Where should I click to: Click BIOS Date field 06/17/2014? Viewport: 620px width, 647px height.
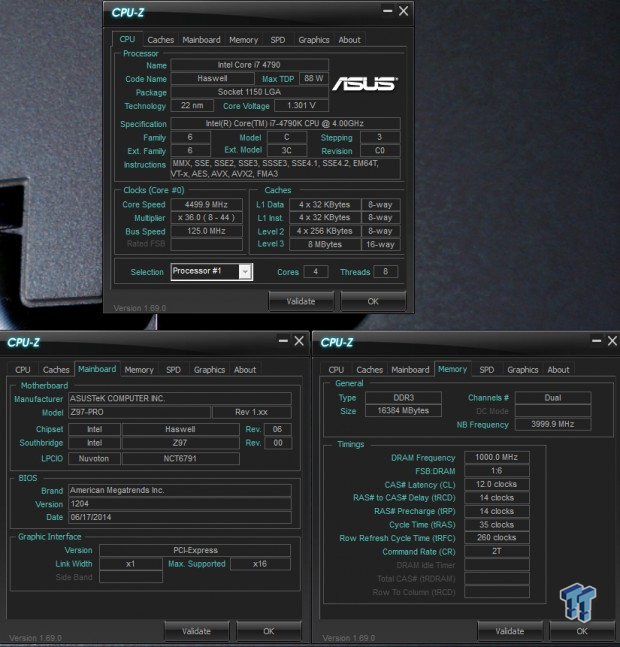click(x=180, y=517)
